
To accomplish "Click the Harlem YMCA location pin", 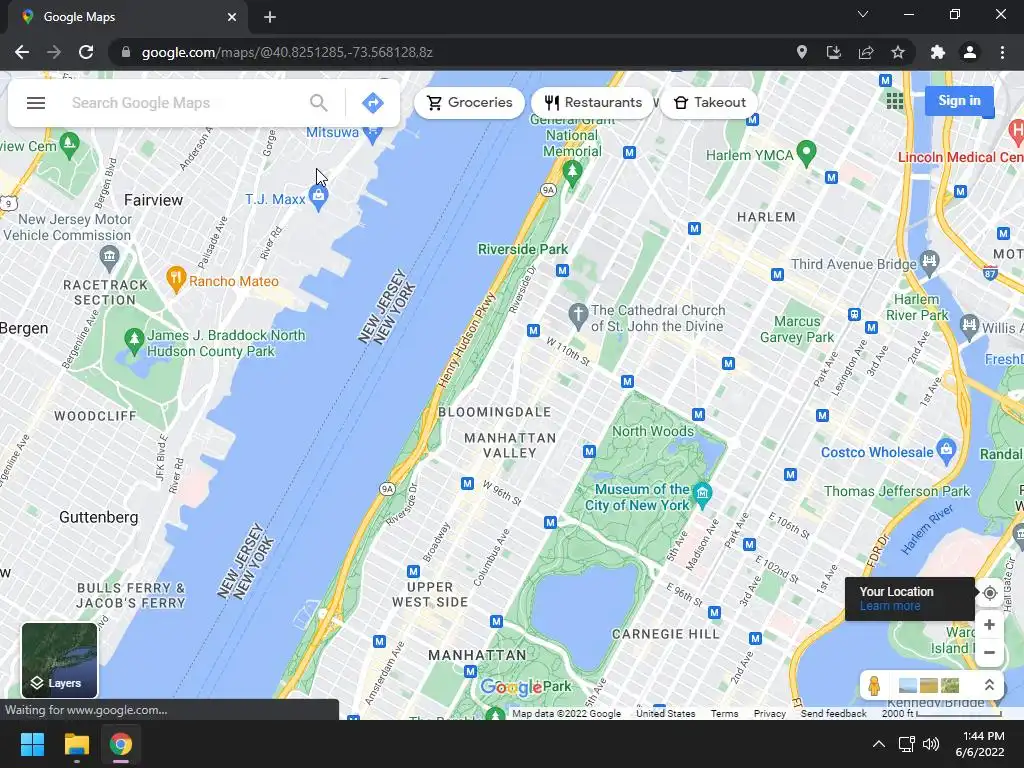I will tap(807, 153).
